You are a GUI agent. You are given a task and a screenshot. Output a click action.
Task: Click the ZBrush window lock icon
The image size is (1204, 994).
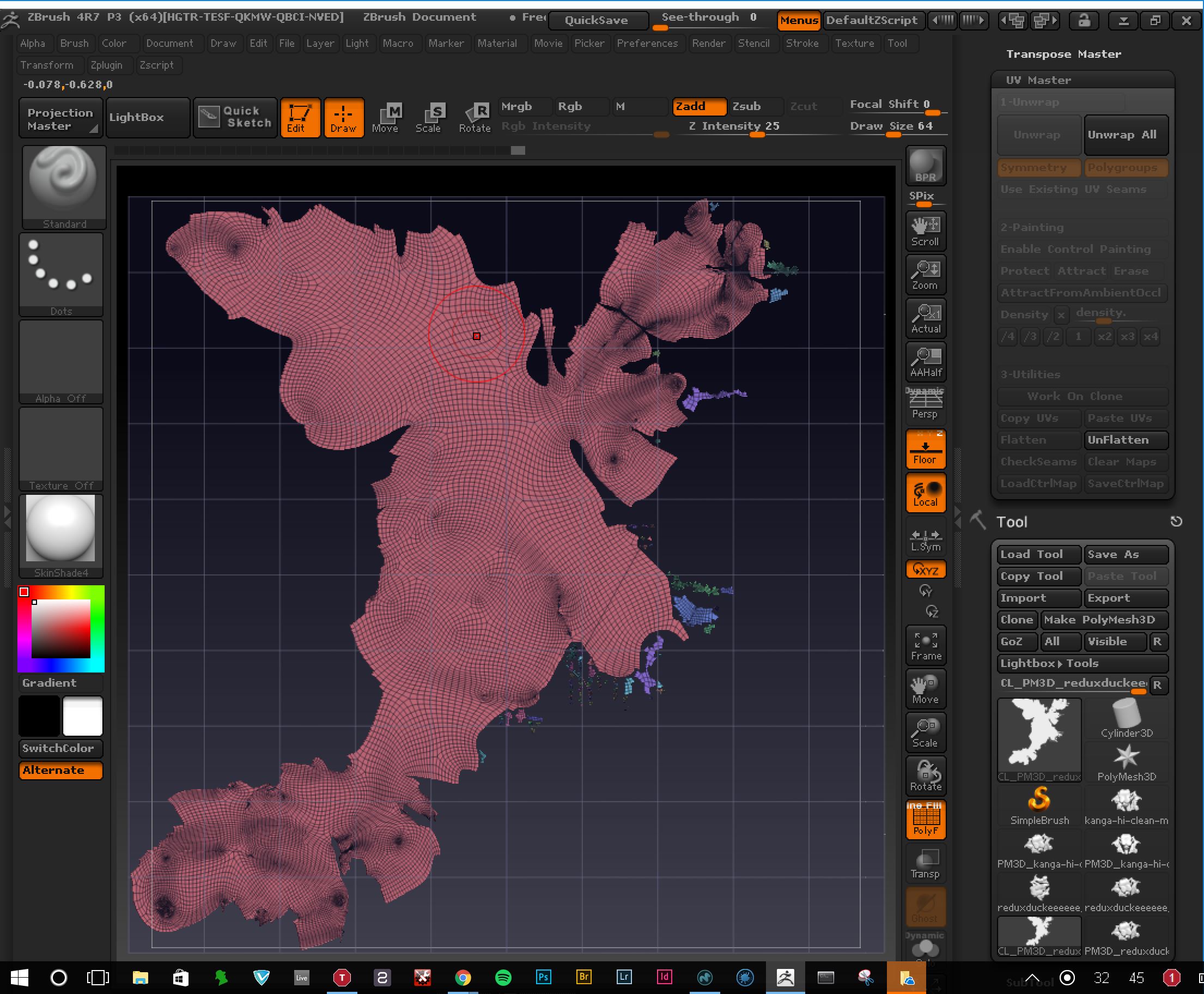click(x=1084, y=21)
